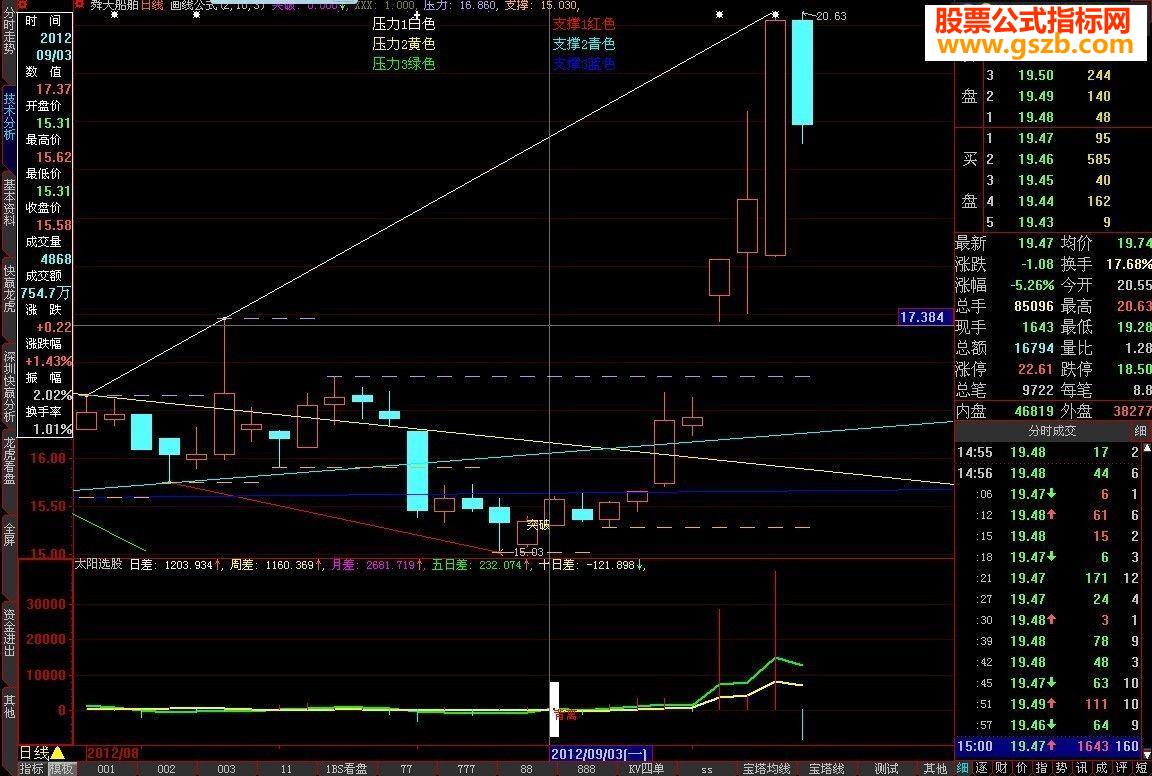Click the 20.63 high price label
1152x776 pixels.
pos(830,16)
